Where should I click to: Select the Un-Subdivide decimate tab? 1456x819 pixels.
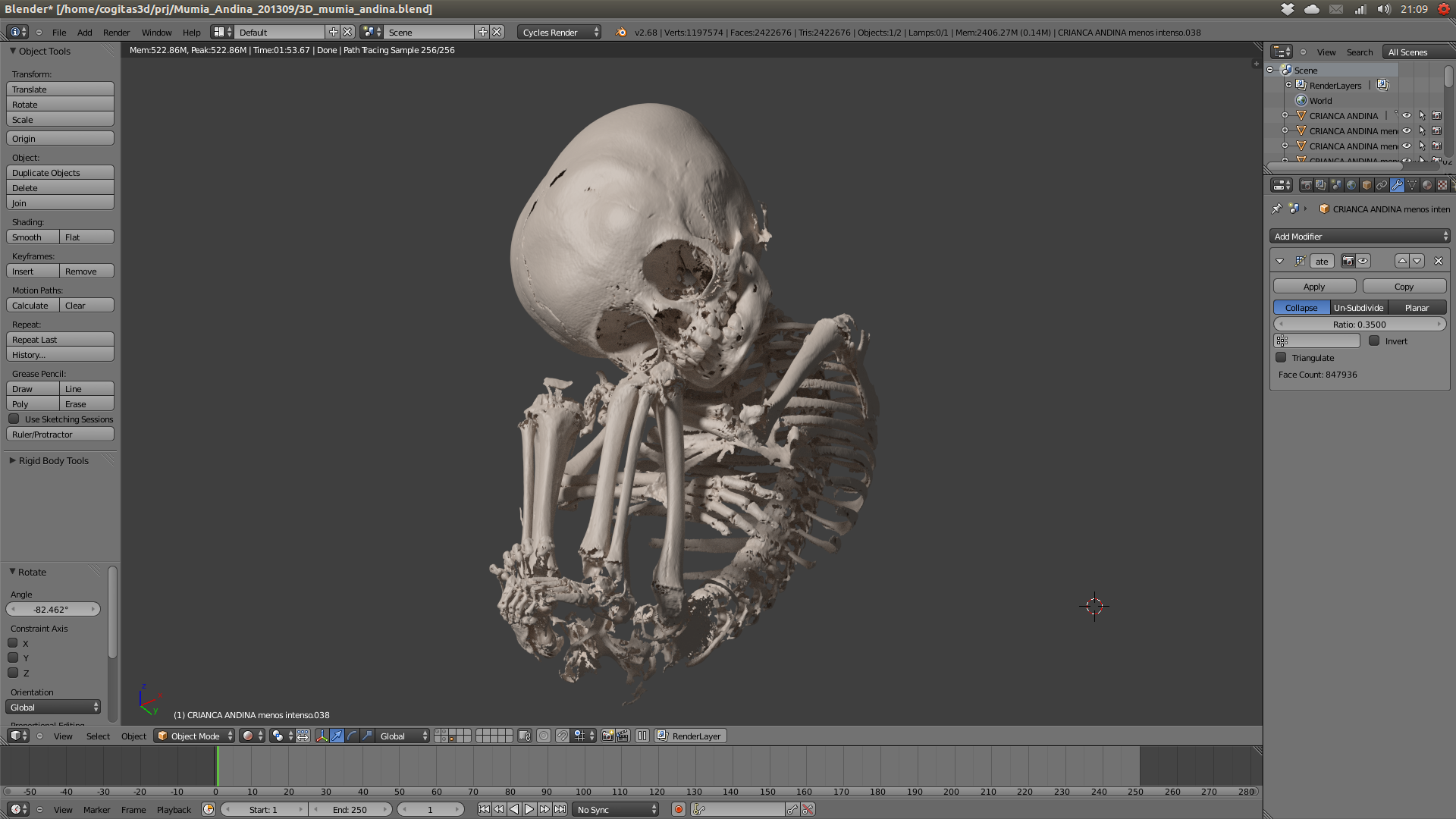(1358, 307)
